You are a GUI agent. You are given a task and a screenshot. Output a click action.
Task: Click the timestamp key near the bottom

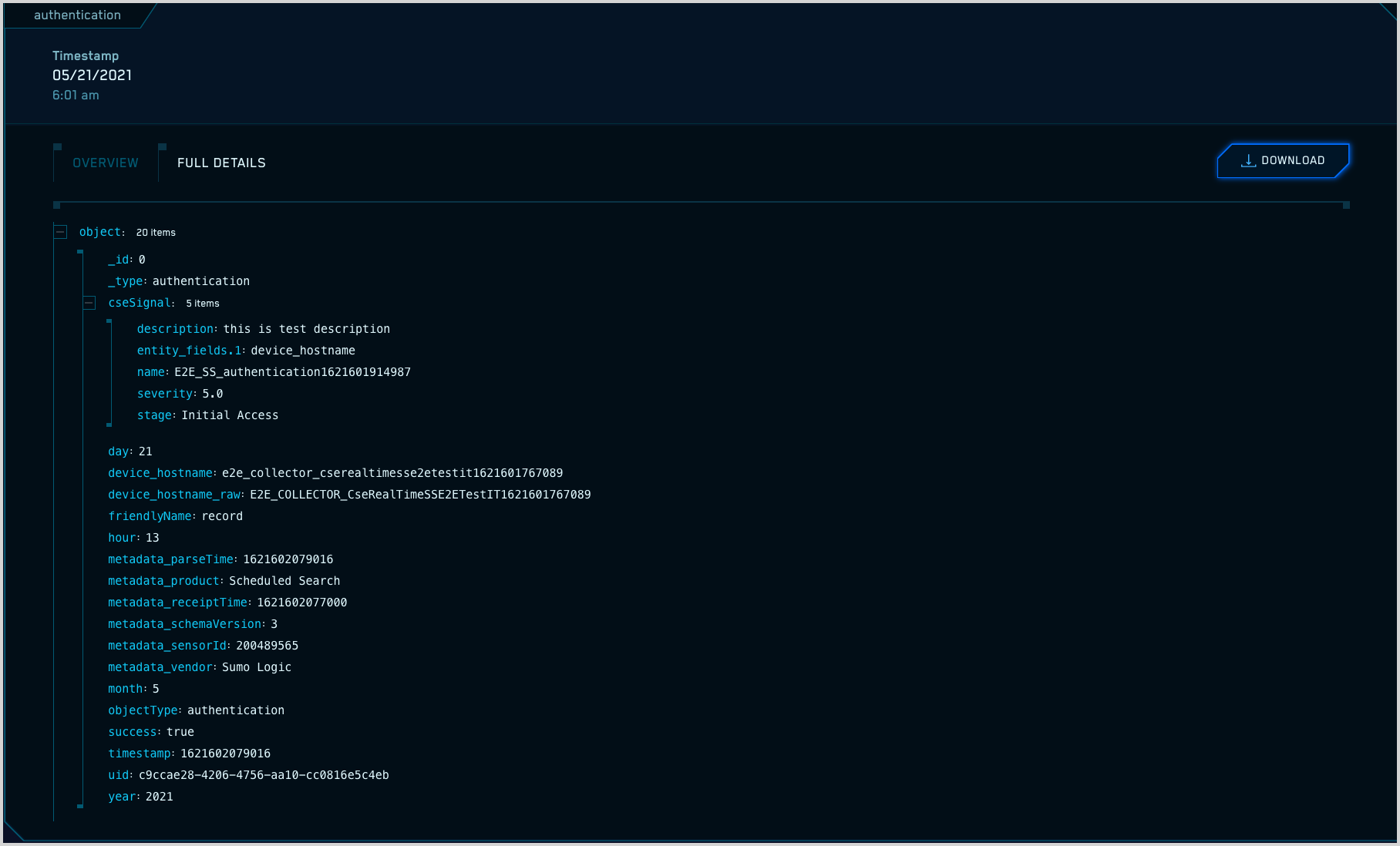pyautogui.click(x=140, y=754)
